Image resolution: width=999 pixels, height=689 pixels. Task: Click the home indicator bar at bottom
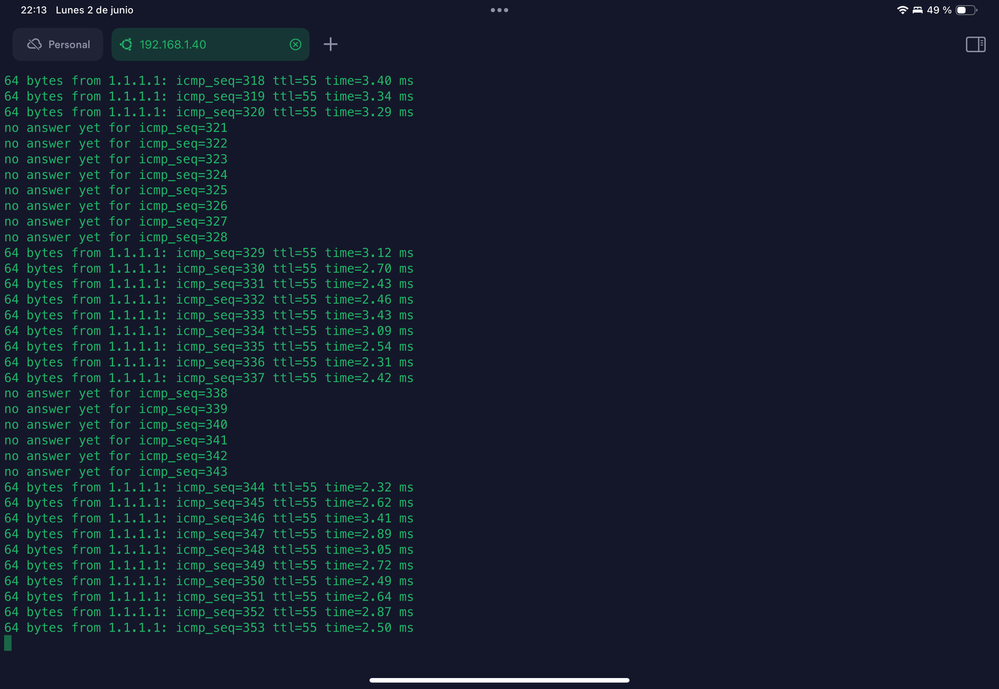pyautogui.click(x=499, y=680)
